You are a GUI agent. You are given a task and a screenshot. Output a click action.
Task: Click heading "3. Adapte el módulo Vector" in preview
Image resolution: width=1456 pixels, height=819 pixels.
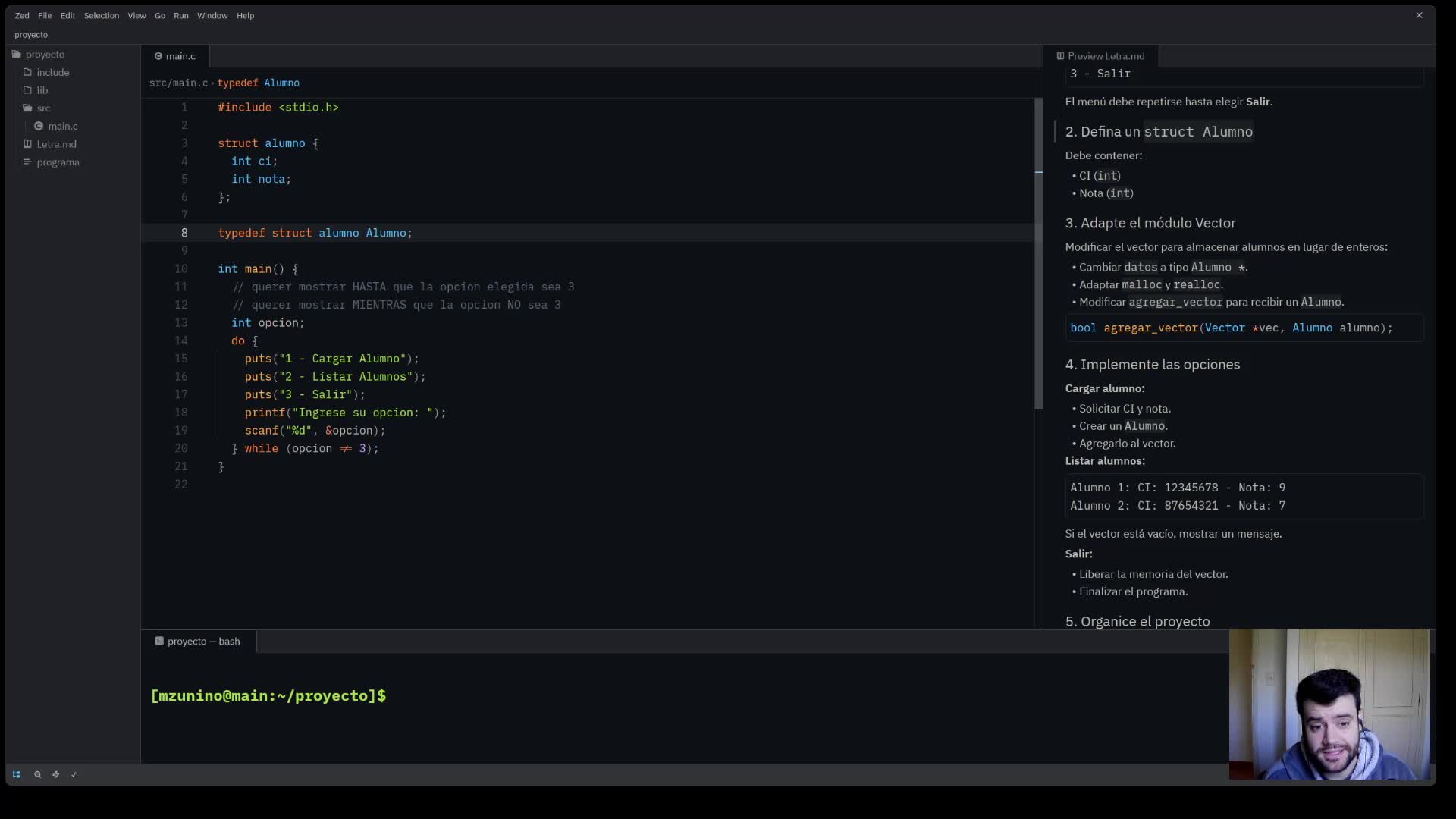tap(1150, 223)
